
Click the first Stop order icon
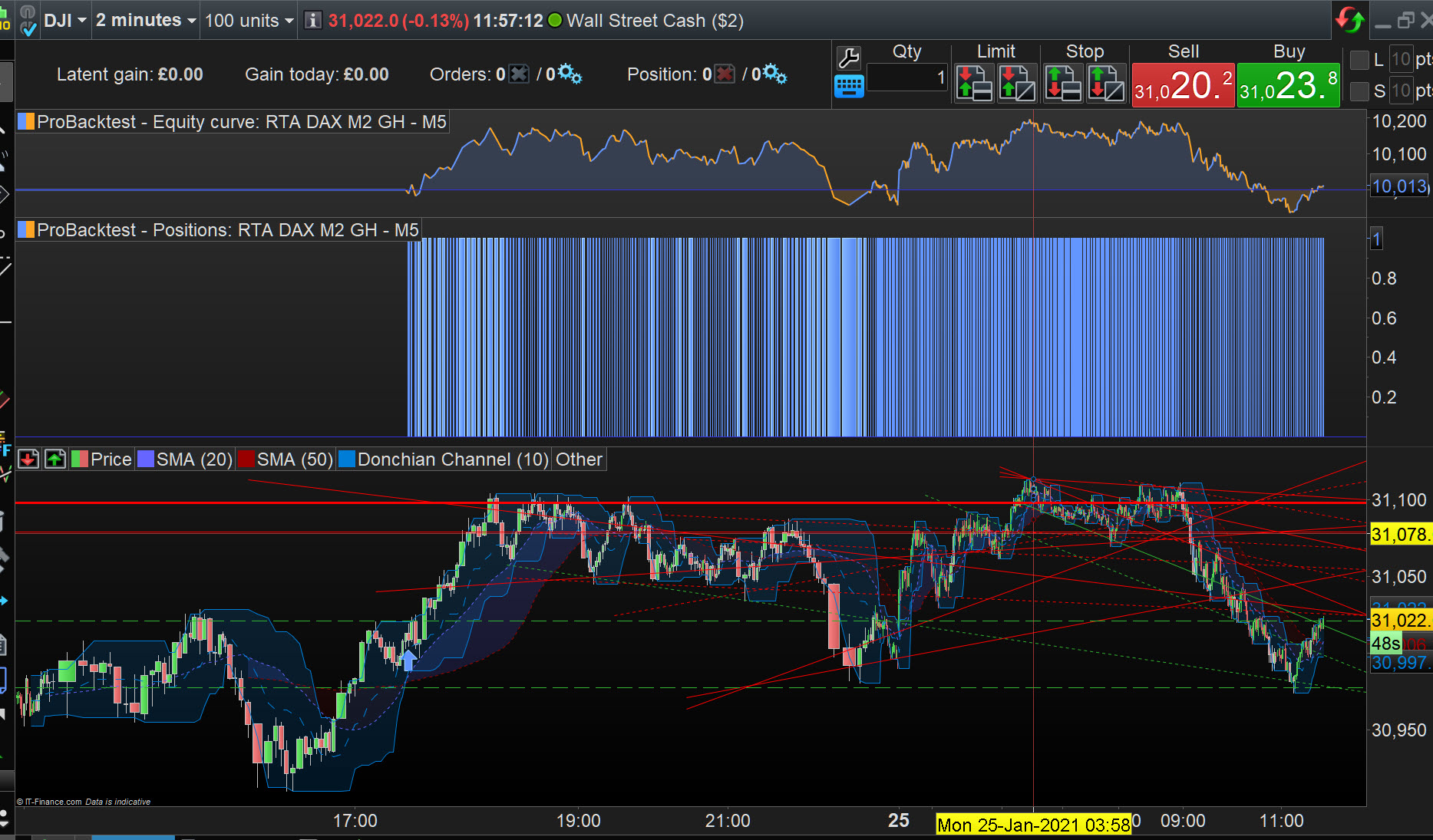click(x=1063, y=83)
